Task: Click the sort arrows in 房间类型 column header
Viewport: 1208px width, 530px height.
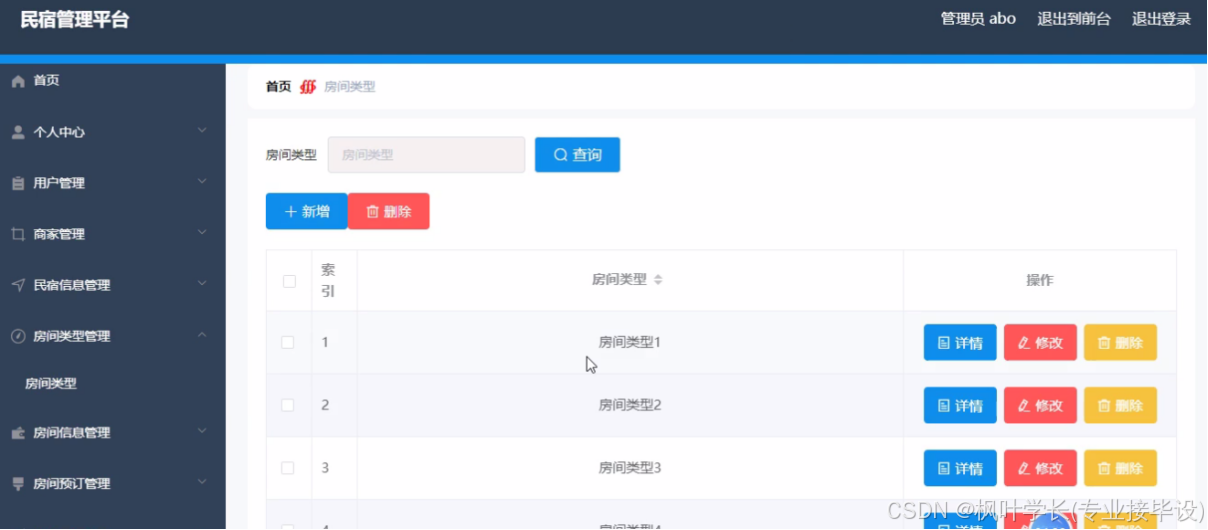Action: point(658,280)
